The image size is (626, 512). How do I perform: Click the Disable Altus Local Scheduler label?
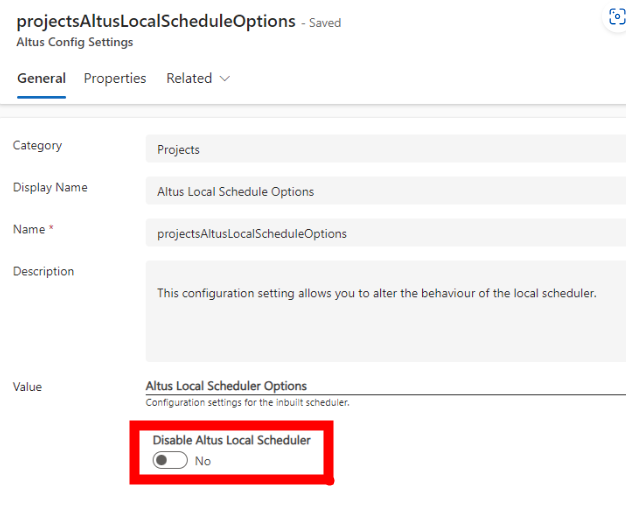[x=232, y=440]
